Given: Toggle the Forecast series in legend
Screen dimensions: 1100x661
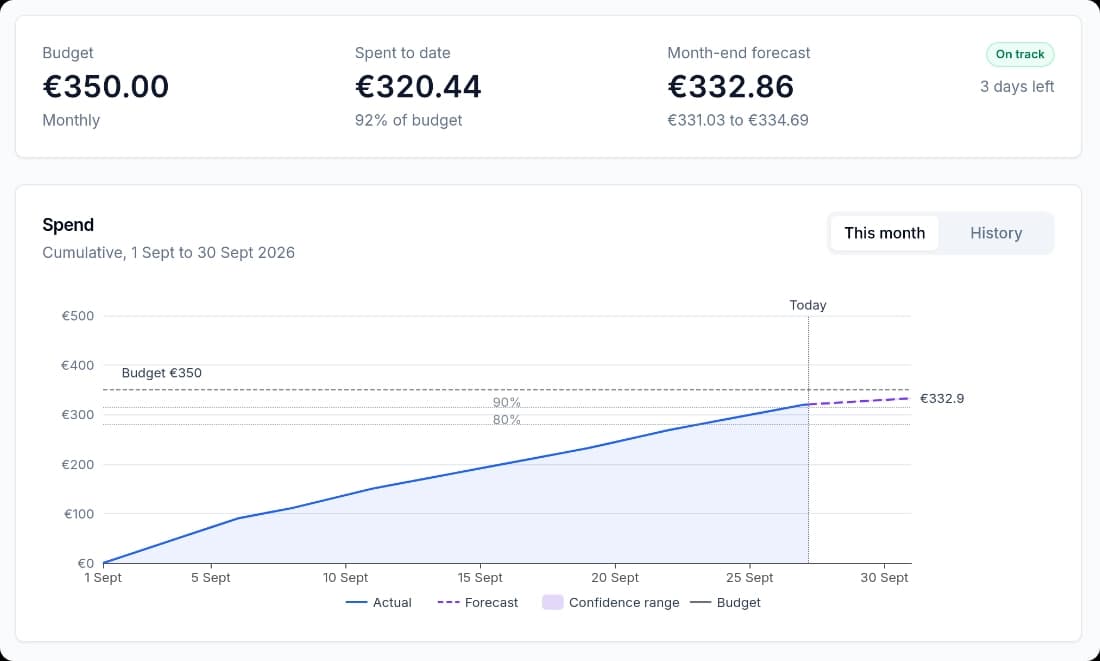Looking at the screenshot, I should tap(477, 602).
